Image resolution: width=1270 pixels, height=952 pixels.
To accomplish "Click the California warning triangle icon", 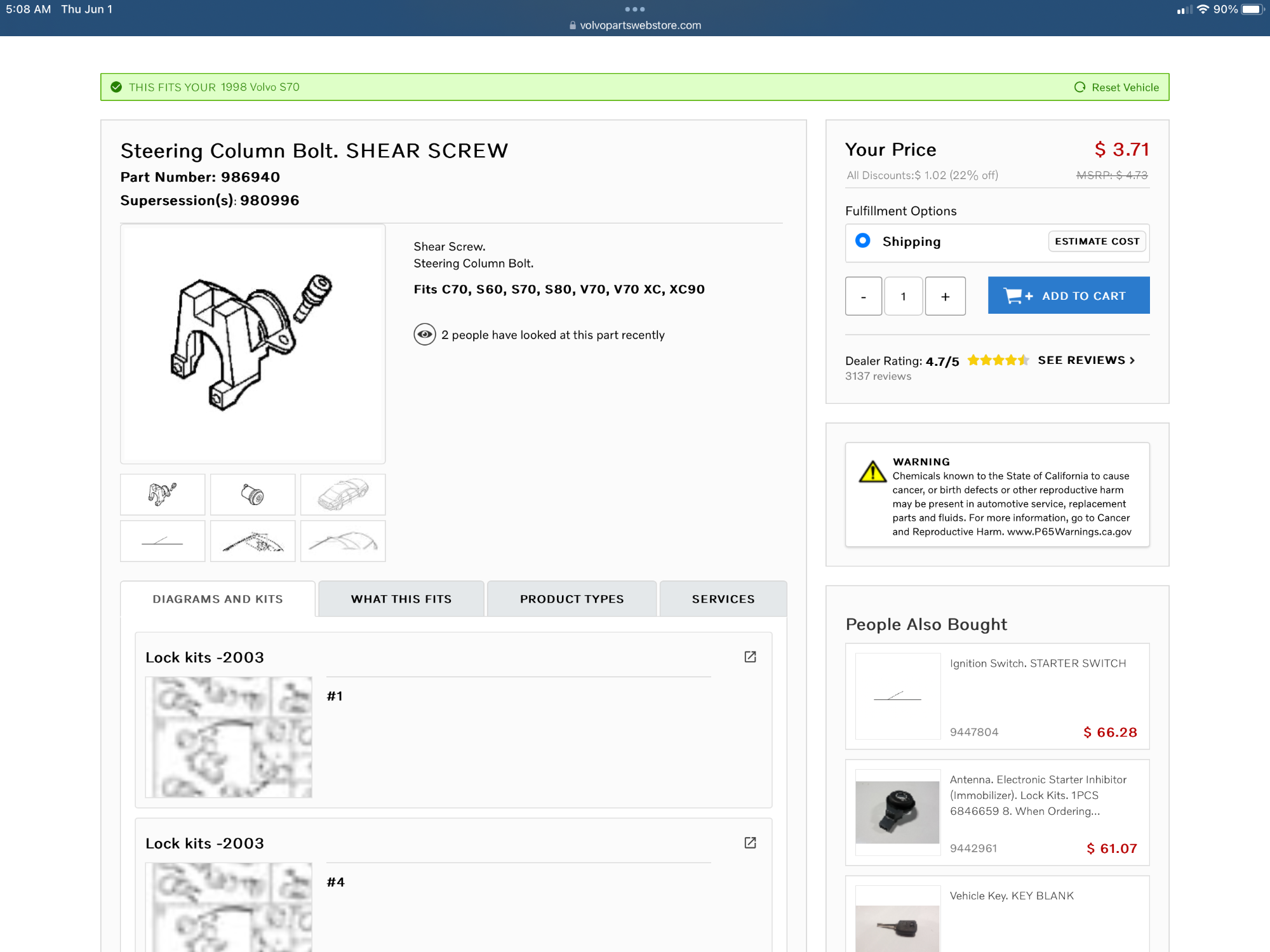I will pos(872,472).
